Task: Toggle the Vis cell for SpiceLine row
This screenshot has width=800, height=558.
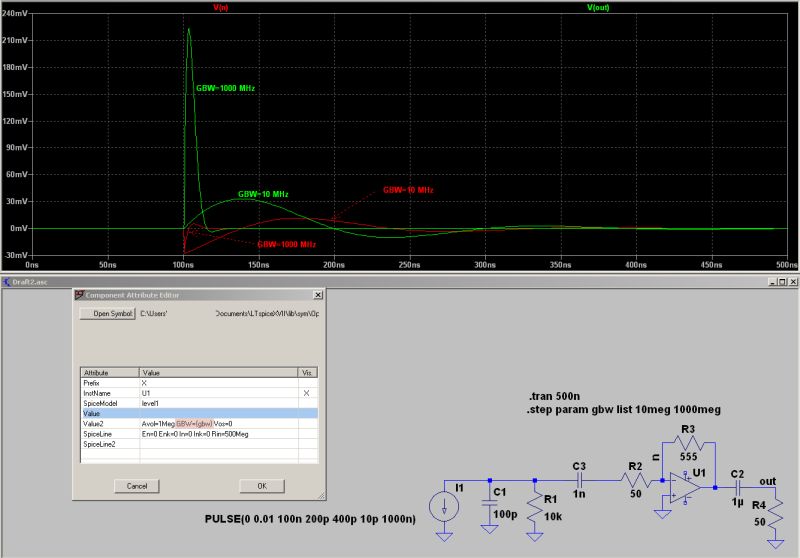Action: pyautogui.click(x=308, y=434)
